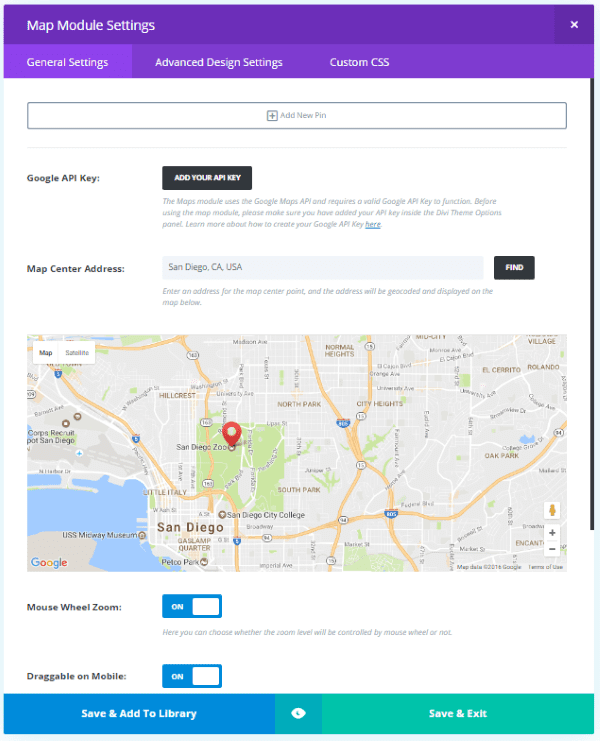Open the 'here' API key help link

click(372, 224)
